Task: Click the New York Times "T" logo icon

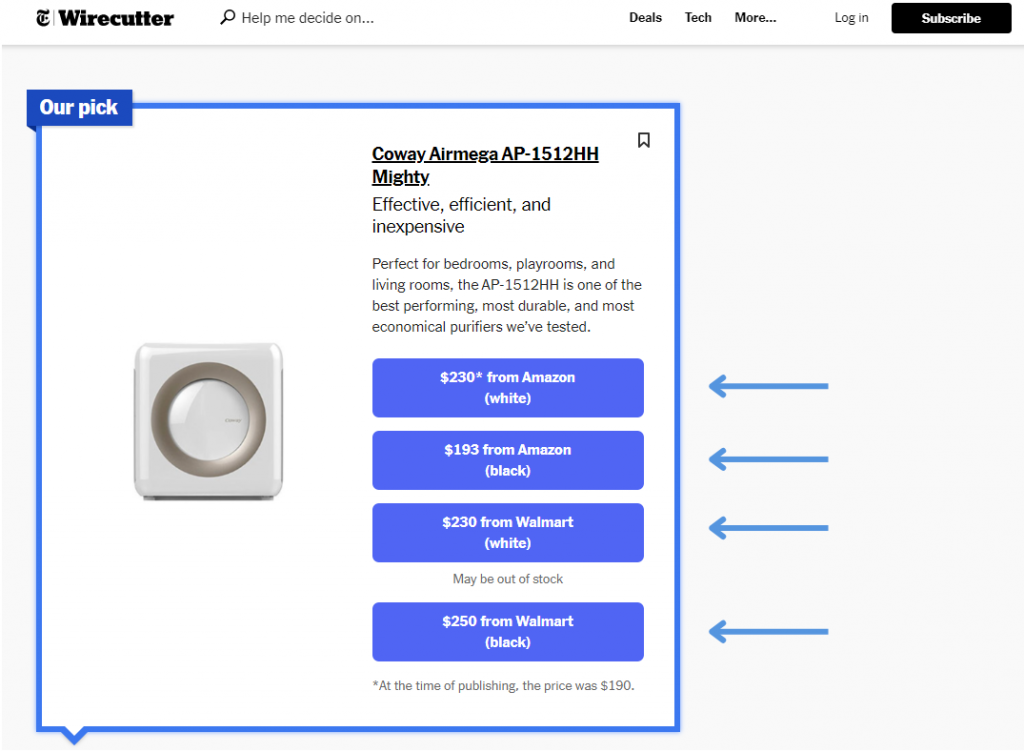Action: [44, 18]
